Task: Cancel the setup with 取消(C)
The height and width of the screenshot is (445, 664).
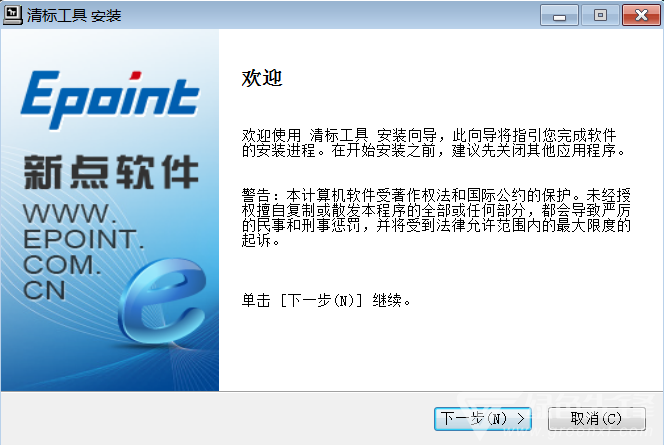Action: coord(597,419)
